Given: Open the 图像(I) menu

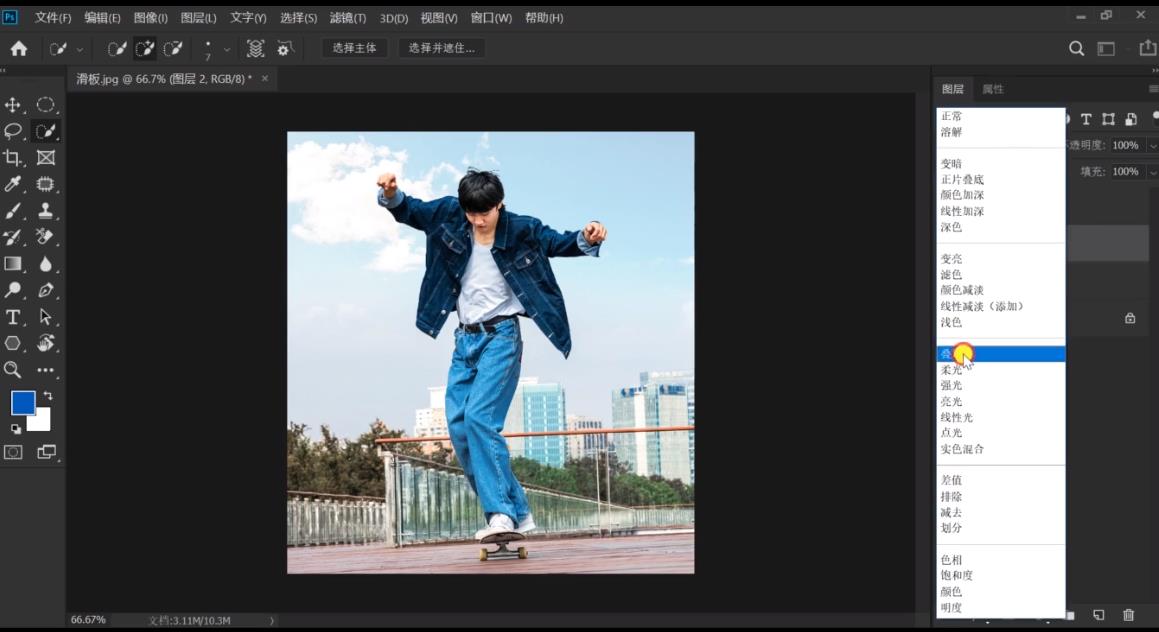Looking at the screenshot, I should click(x=151, y=18).
